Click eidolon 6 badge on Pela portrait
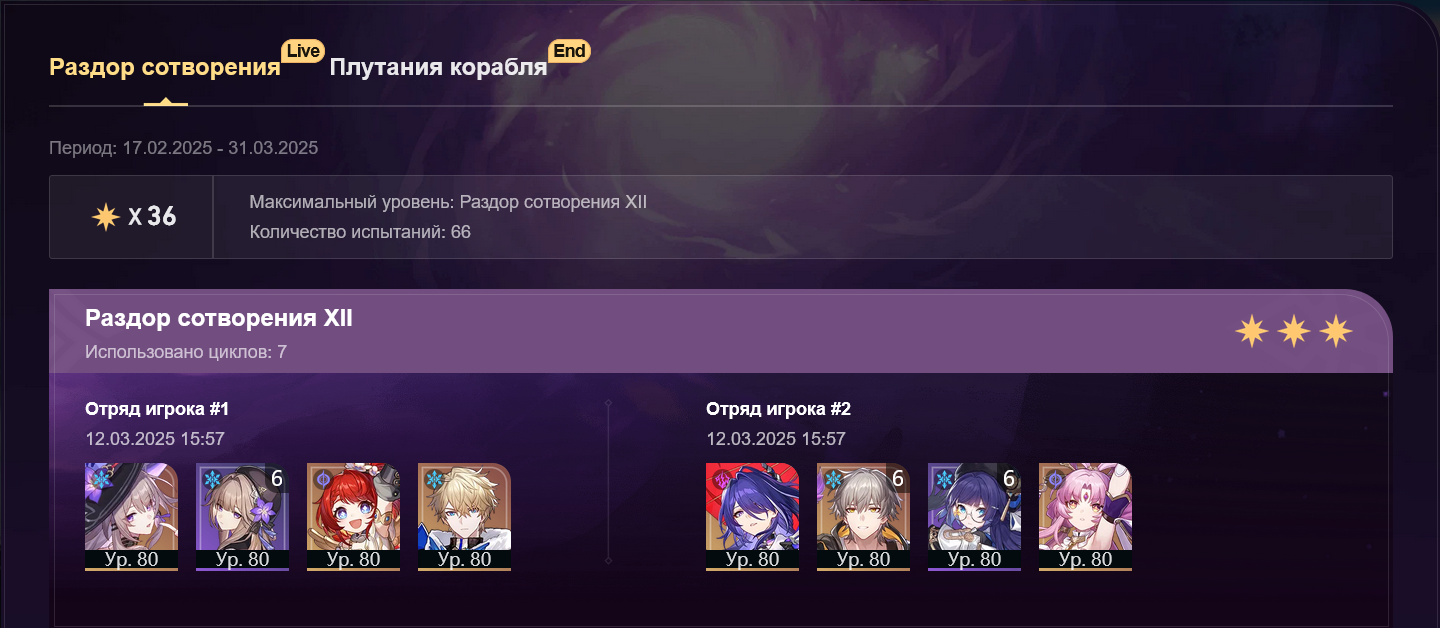 point(1009,479)
